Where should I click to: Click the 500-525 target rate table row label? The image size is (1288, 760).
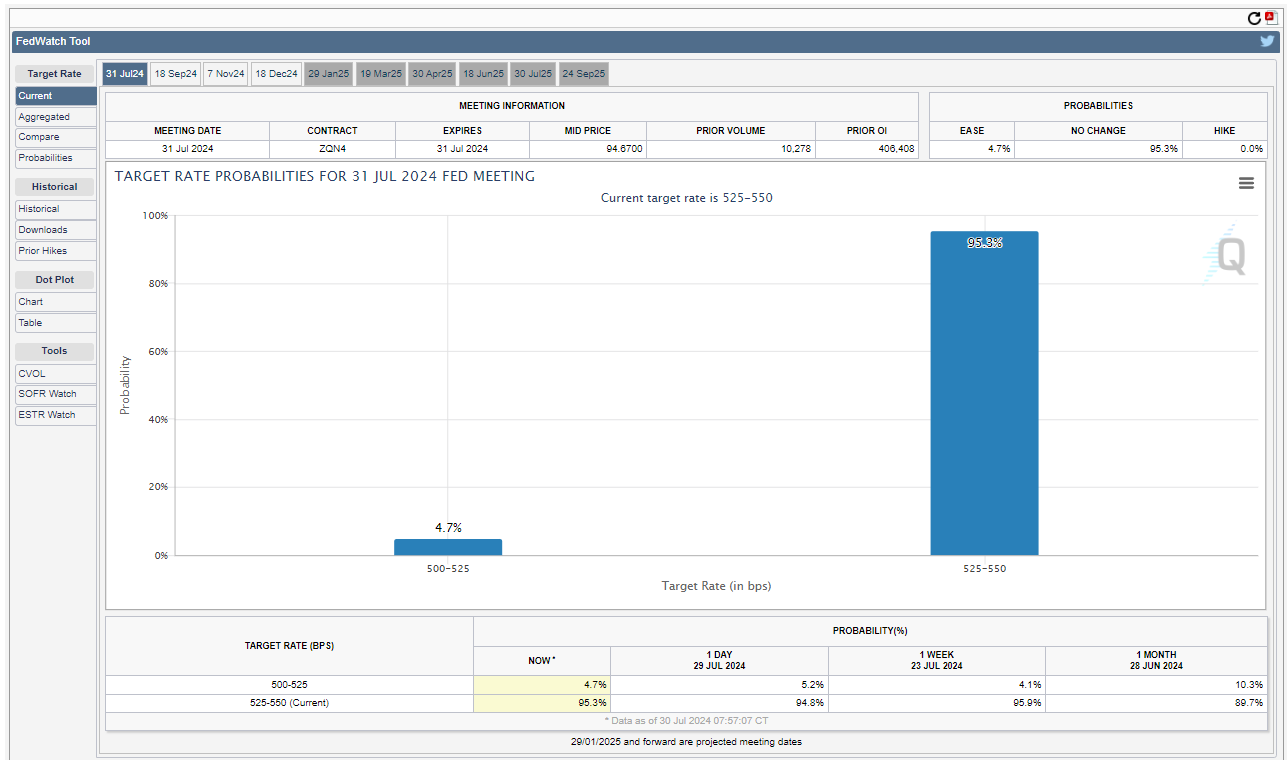(x=289, y=685)
